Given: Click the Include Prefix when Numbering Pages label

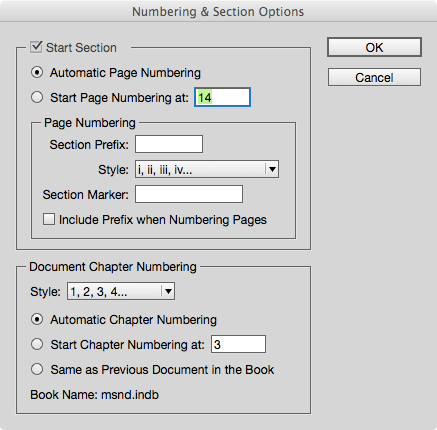Looking at the screenshot, I should click(x=163, y=220).
